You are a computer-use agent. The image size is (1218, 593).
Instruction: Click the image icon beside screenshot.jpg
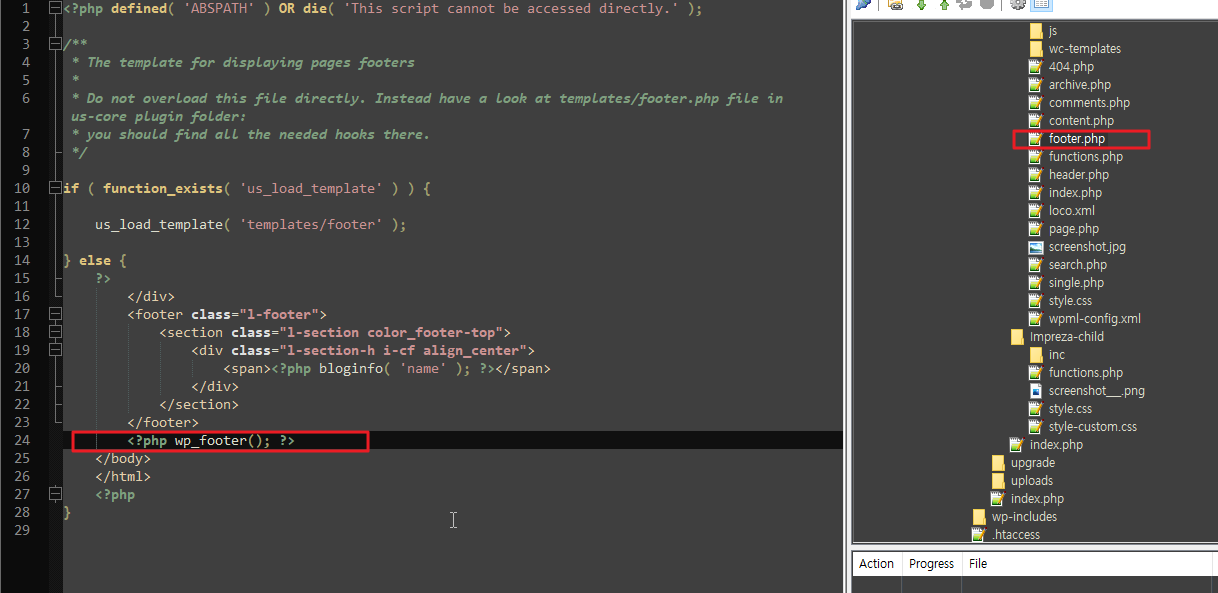[1036, 246]
